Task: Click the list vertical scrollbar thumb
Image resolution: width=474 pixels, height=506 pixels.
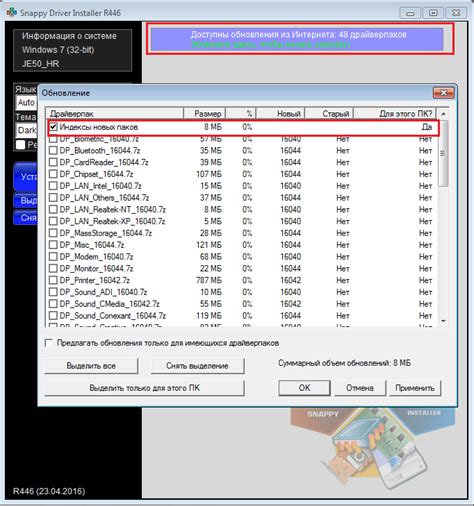Action: (443, 153)
